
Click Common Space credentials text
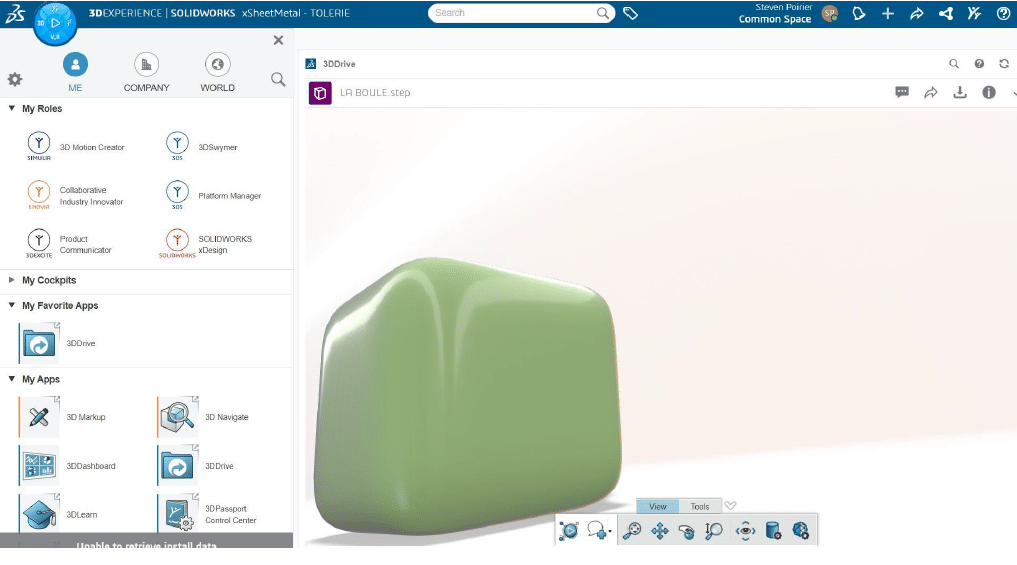pos(774,19)
